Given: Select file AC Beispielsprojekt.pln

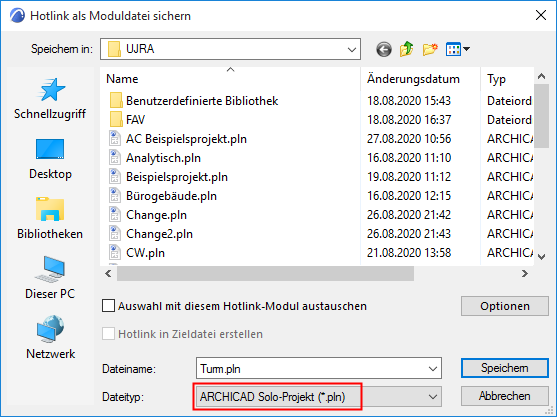Looking at the screenshot, I should tap(178, 139).
